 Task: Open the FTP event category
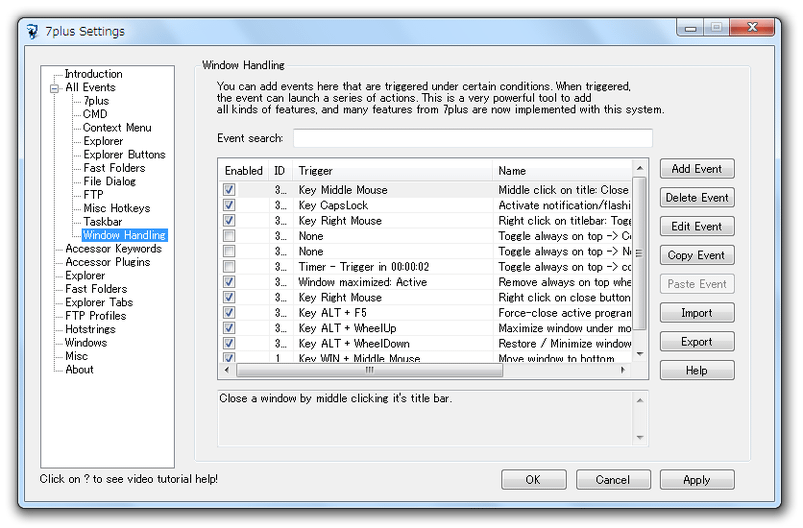(94, 195)
